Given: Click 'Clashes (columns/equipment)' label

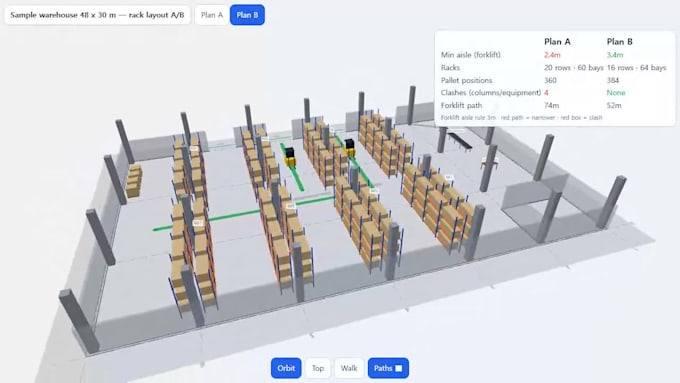Looking at the screenshot, I should coord(490,92).
